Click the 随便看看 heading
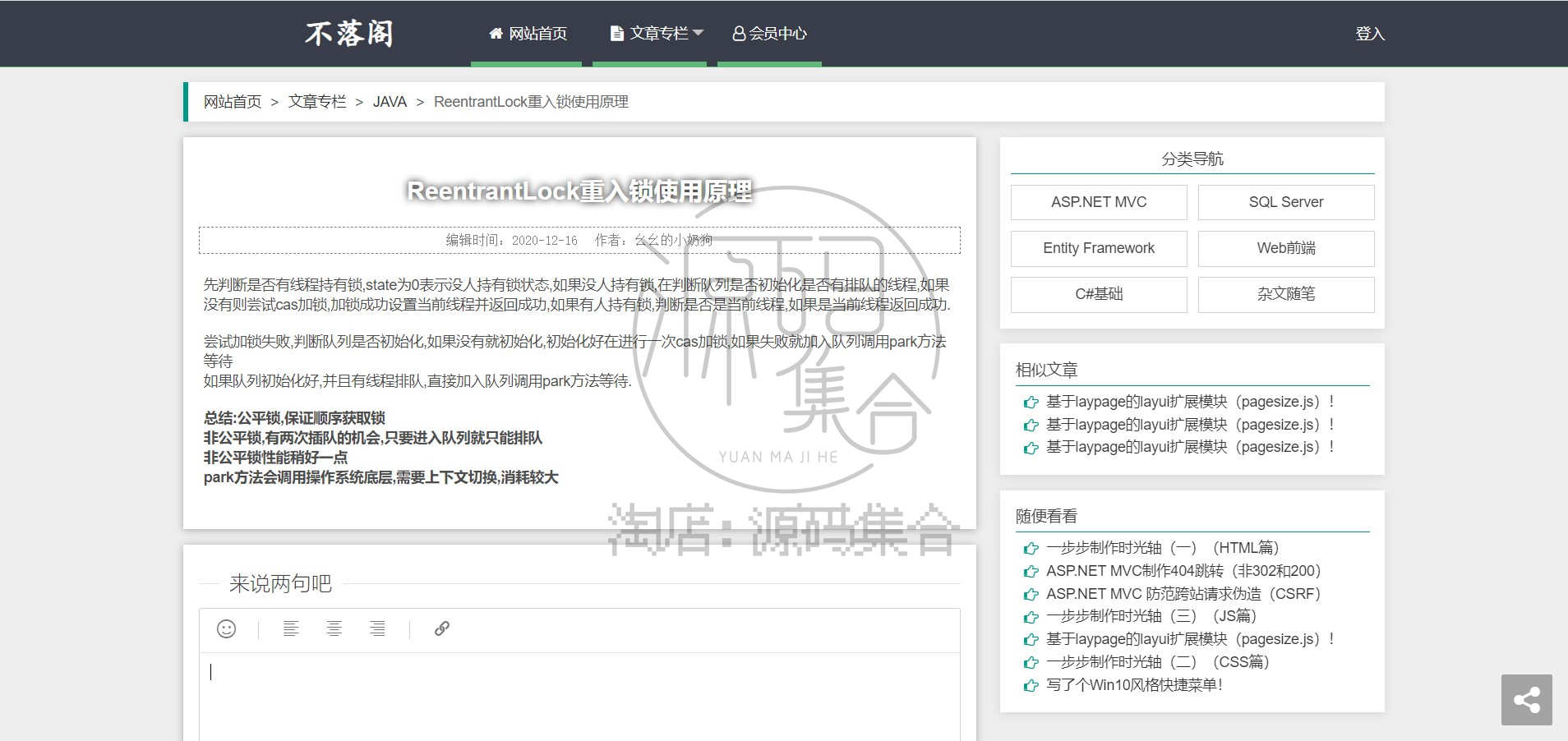The height and width of the screenshot is (741, 1568). point(1046,516)
